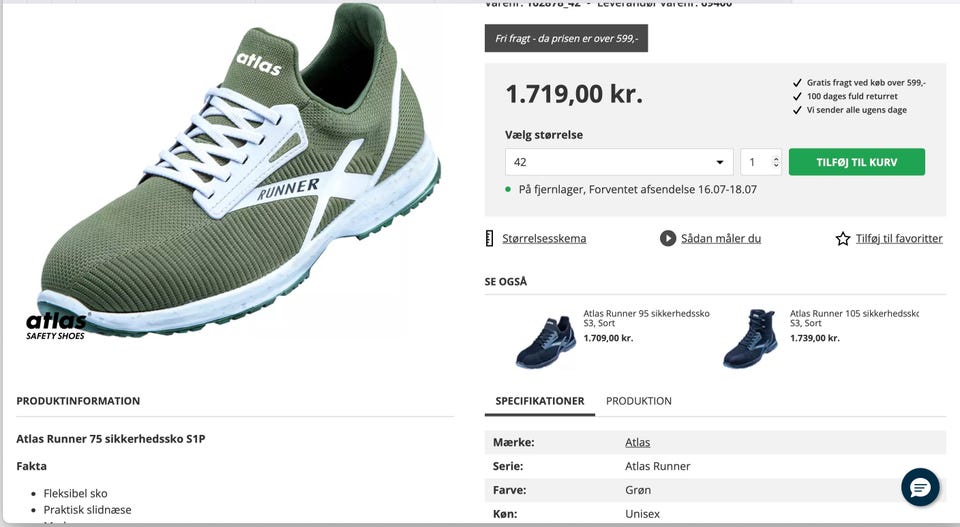The image size is (960, 527).
Task: Add product with Tilføj til kurv button
Action: [857, 162]
